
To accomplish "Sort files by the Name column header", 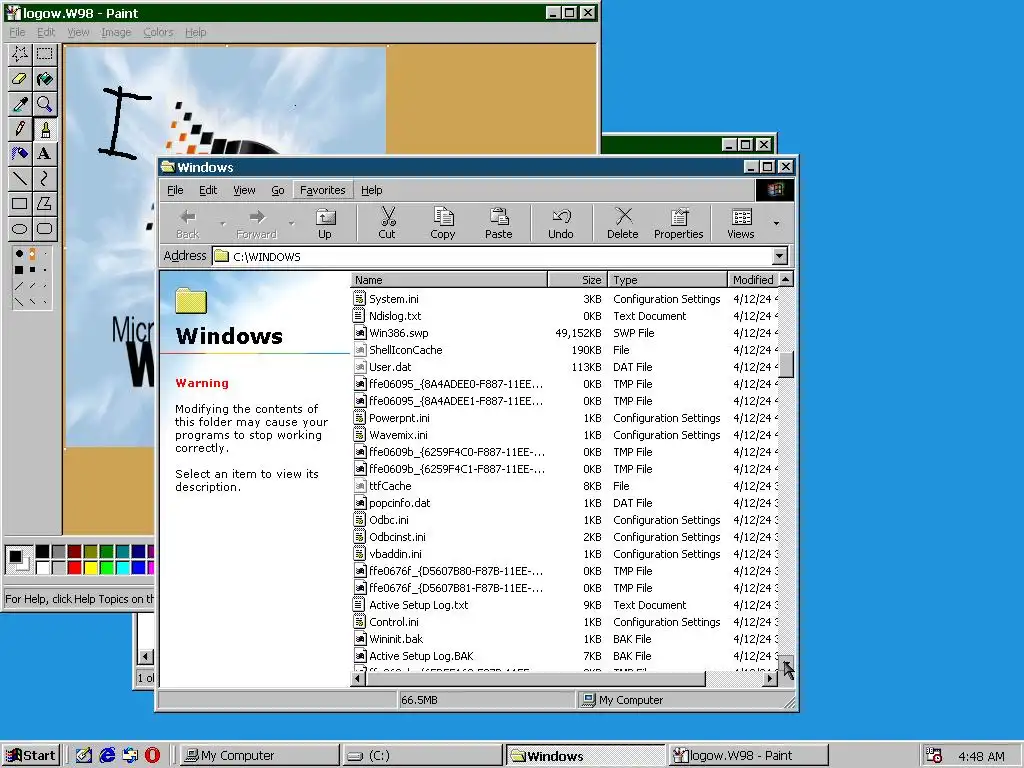I will point(449,280).
